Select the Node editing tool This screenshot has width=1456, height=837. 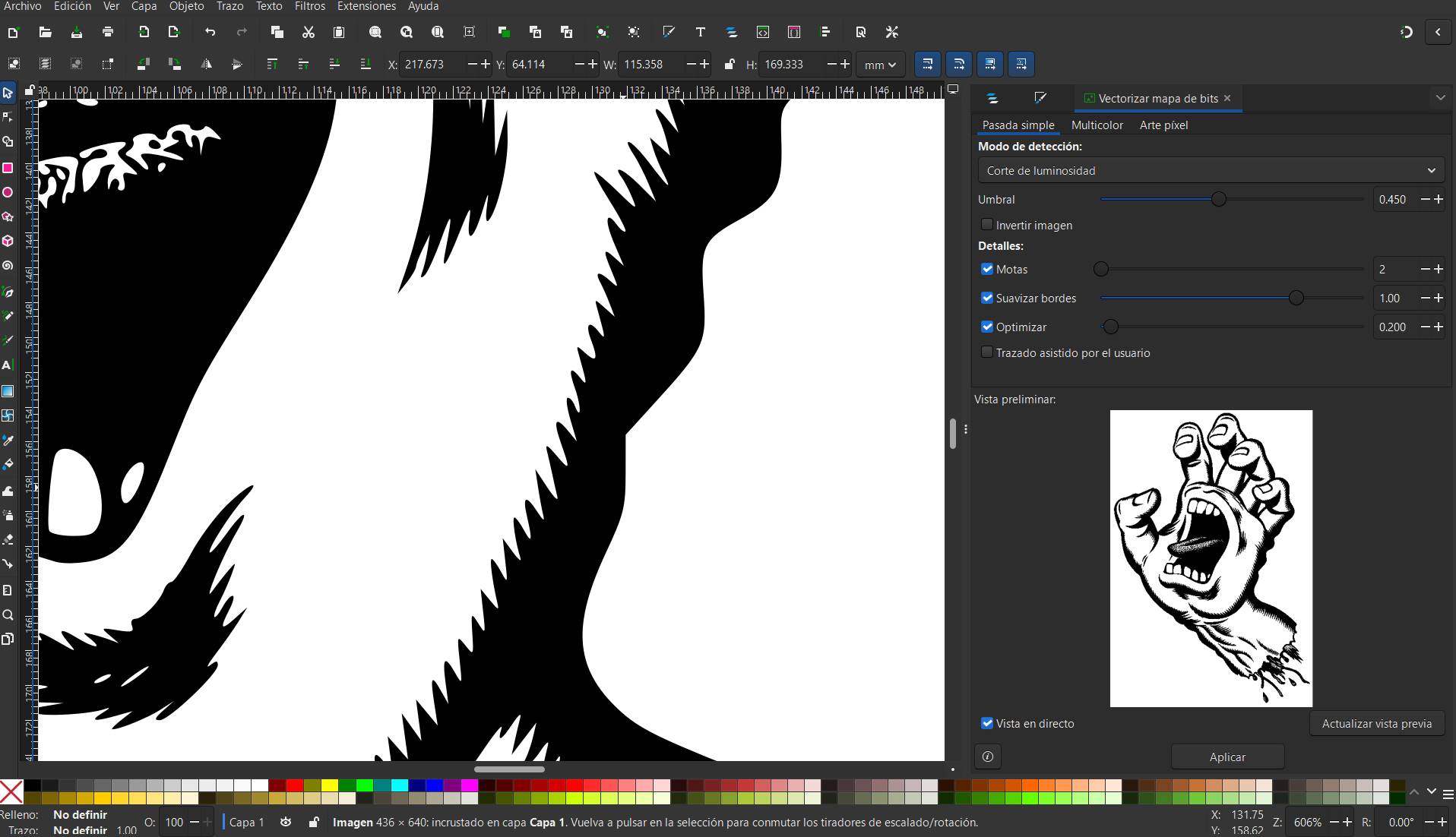coord(8,117)
